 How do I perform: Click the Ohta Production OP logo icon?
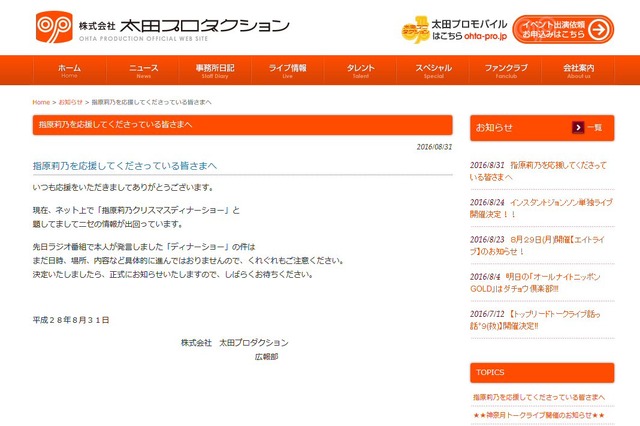tap(54, 27)
